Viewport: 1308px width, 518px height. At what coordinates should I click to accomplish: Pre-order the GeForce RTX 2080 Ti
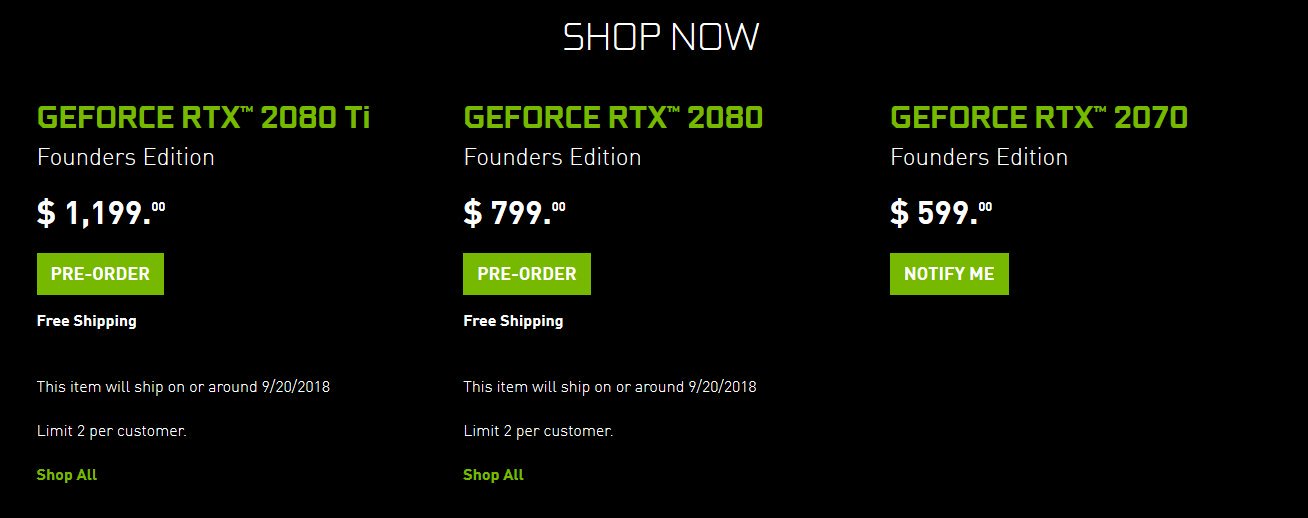coord(100,274)
